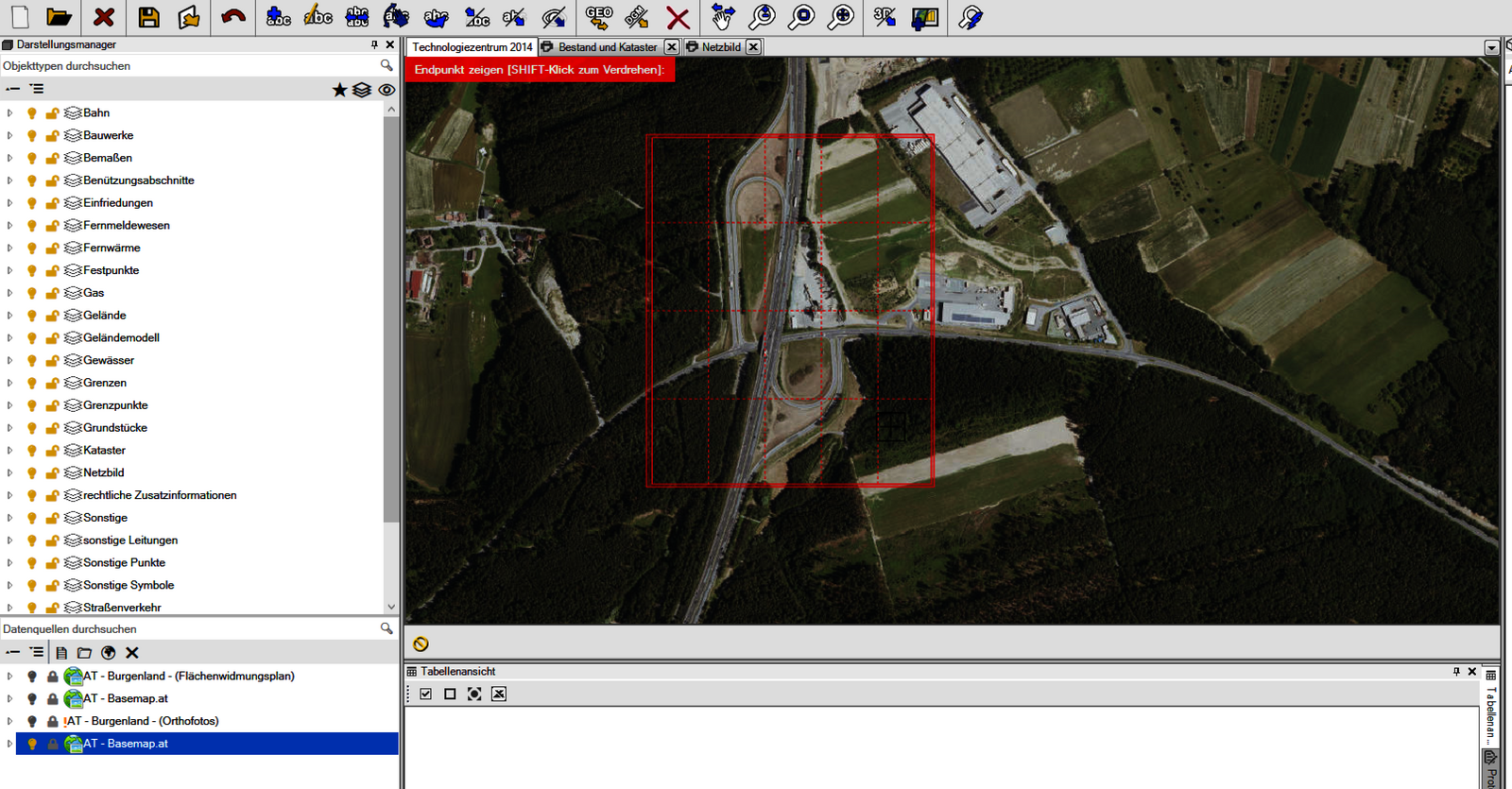Click the save (floppy disk) icon
The height and width of the screenshot is (789, 1512).
(148, 17)
